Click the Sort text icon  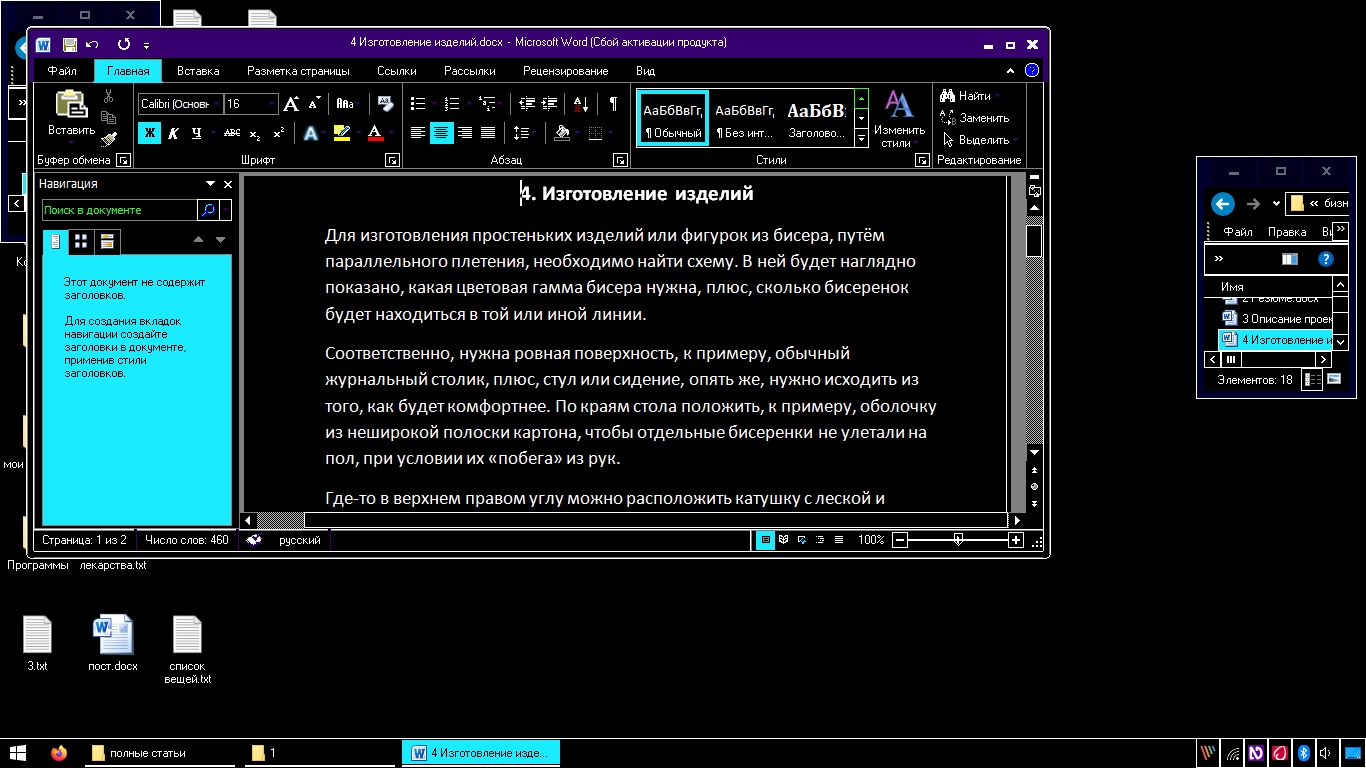(x=581, y=103)
